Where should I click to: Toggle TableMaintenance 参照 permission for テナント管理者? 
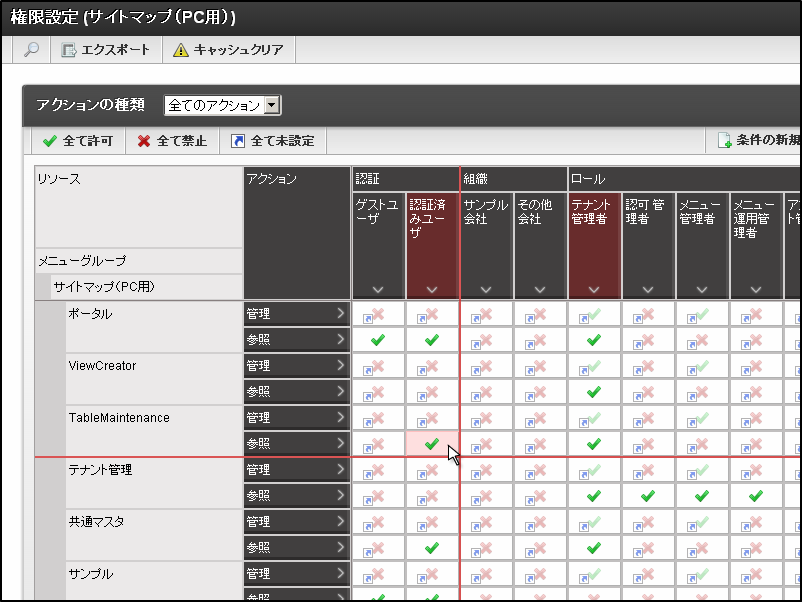pyautogui.click(x=594, y=443)
